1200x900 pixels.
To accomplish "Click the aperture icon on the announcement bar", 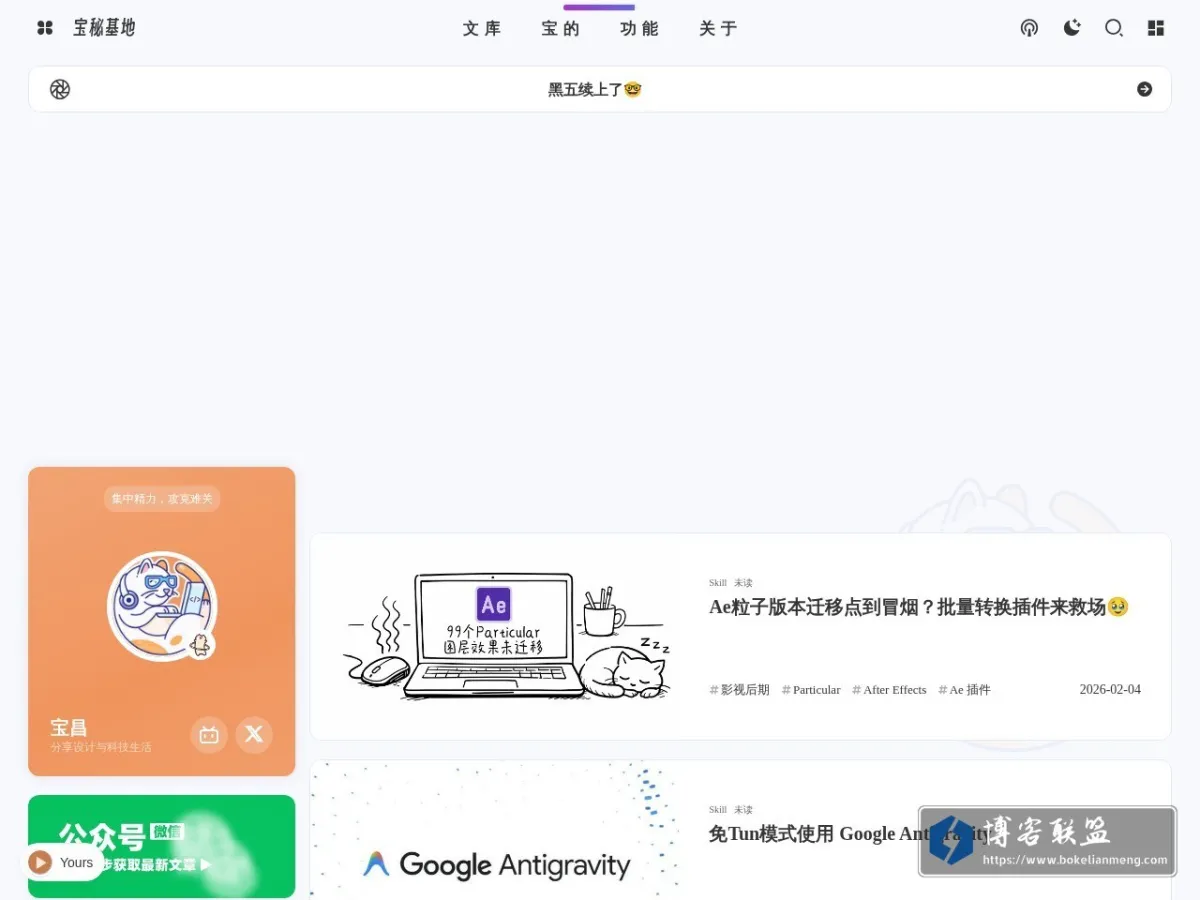I will point(60,89).
